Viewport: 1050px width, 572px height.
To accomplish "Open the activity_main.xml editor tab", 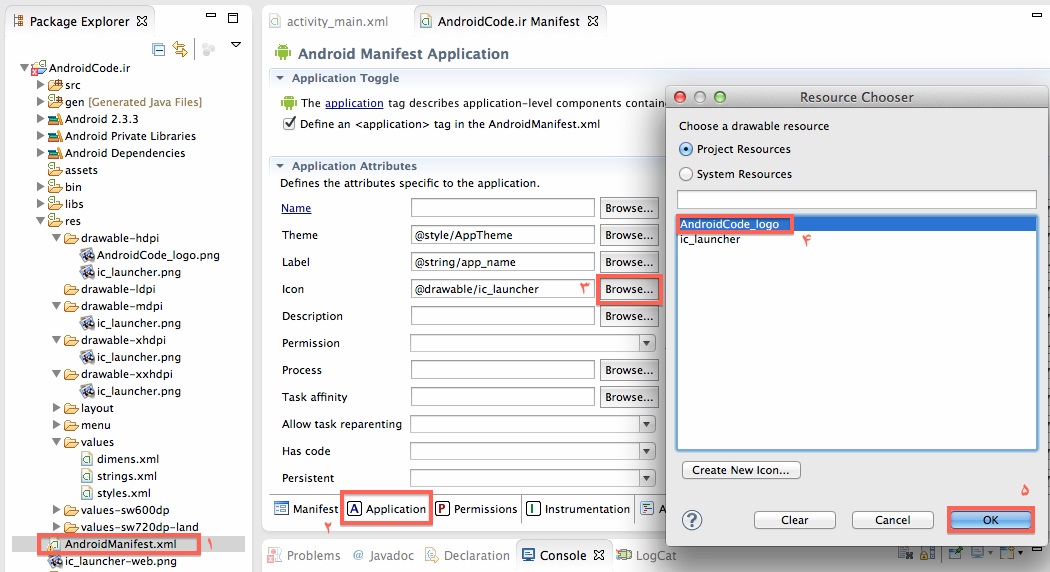I will 336,21.
